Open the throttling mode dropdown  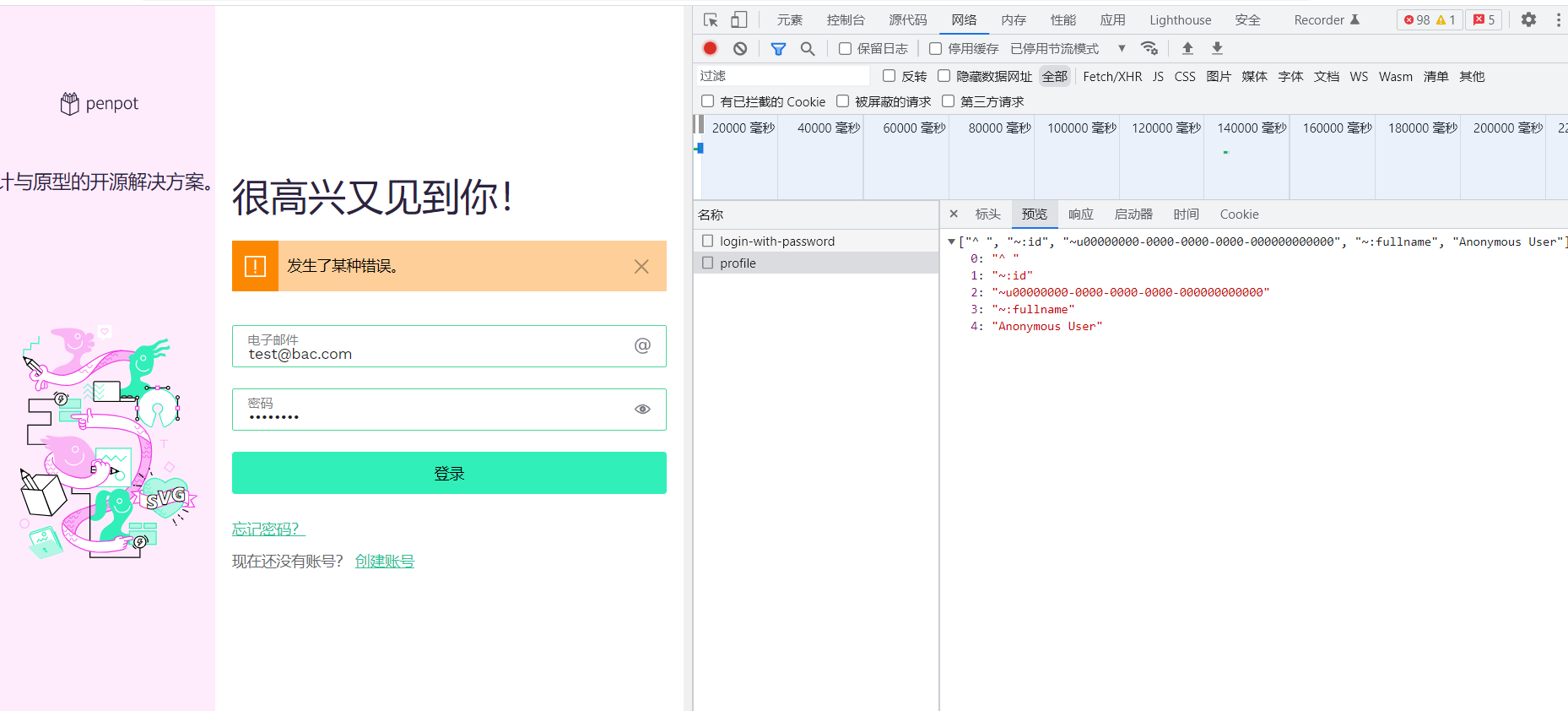click(x=1068, y=49)
